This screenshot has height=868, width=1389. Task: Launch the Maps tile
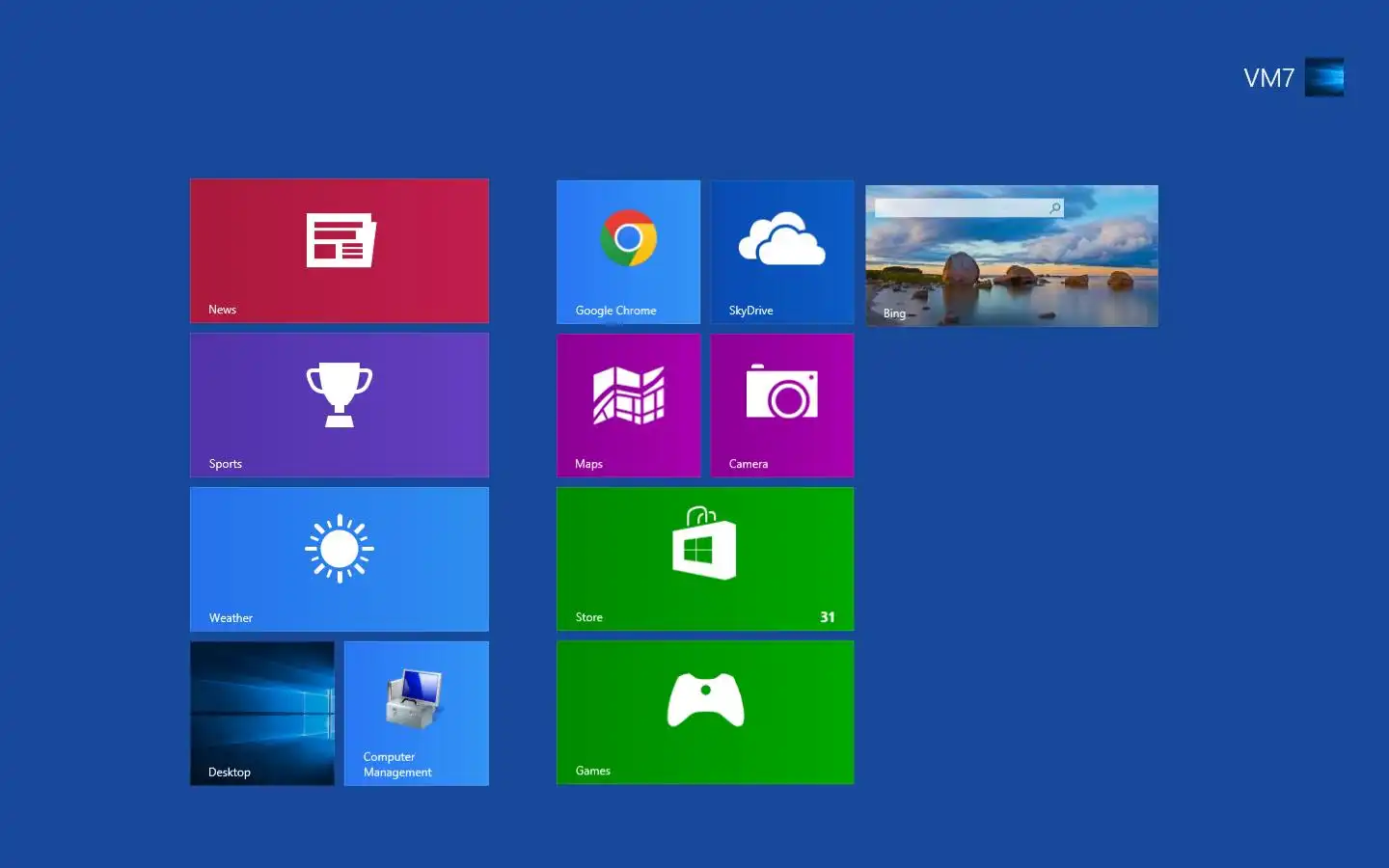click(x=629, y=405)
